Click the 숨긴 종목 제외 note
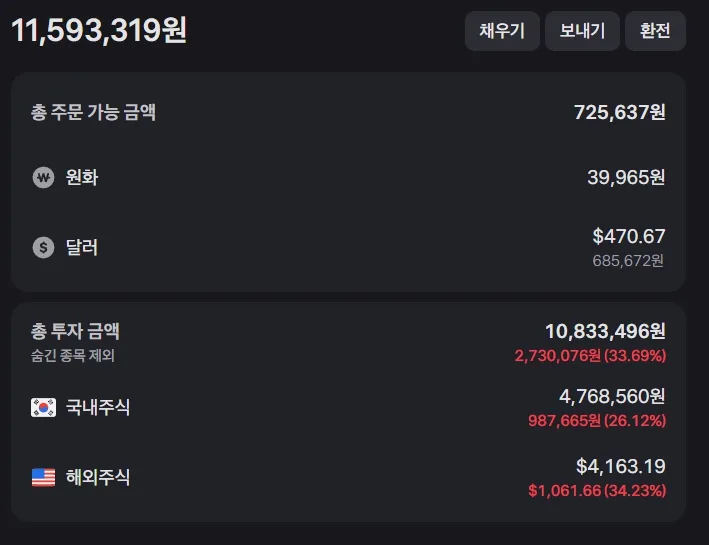The width and height of the screenshot is (709, 545). pyautogui.click(x=72, y=355)
